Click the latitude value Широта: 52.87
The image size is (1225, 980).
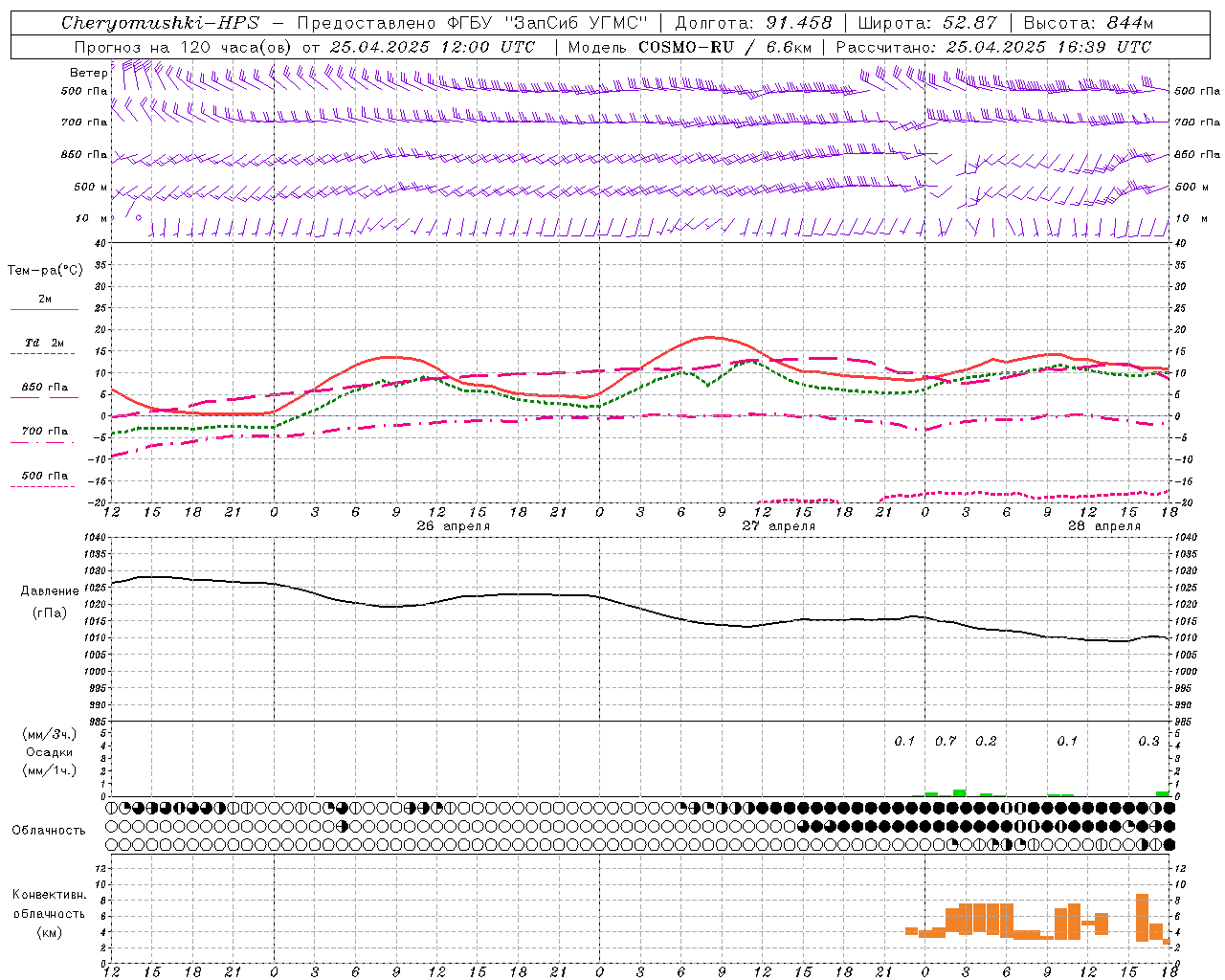[927, 23]
